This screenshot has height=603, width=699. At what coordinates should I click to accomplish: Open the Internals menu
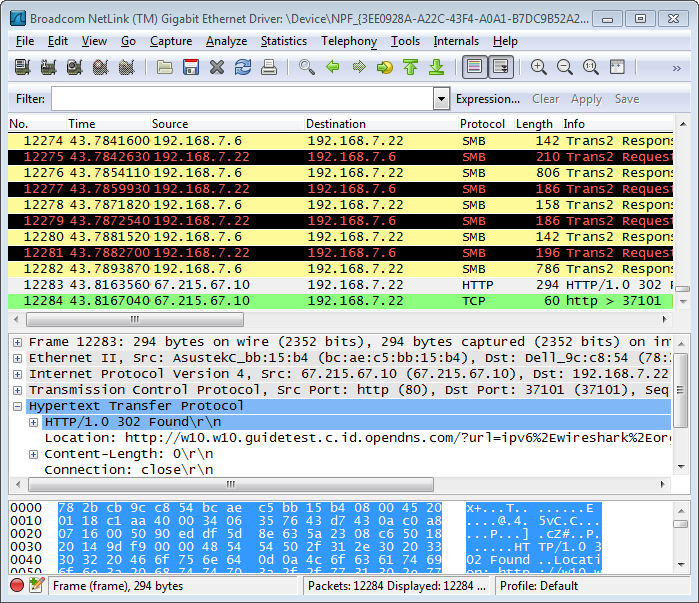coord(456,41)
